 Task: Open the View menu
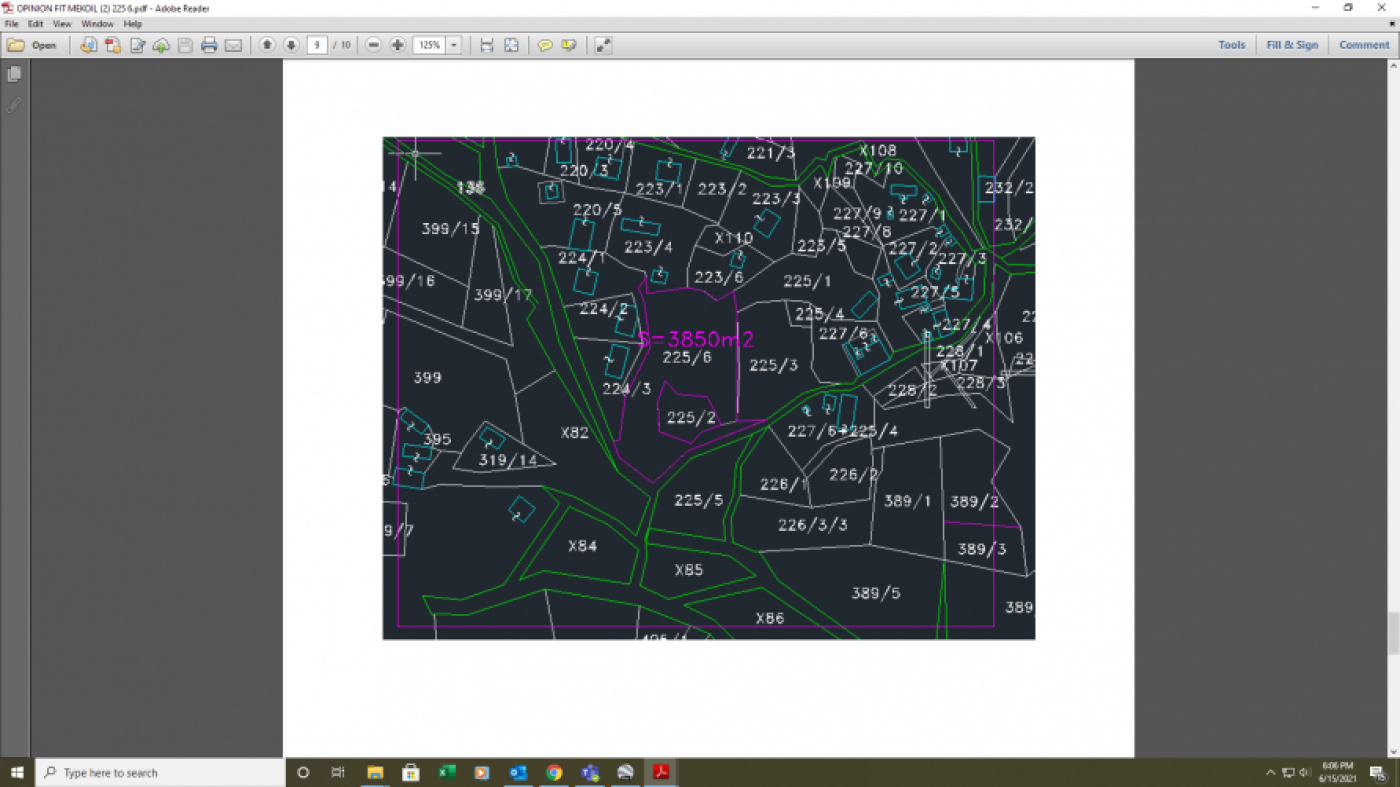pyautogui.click(x=62, y=24)
